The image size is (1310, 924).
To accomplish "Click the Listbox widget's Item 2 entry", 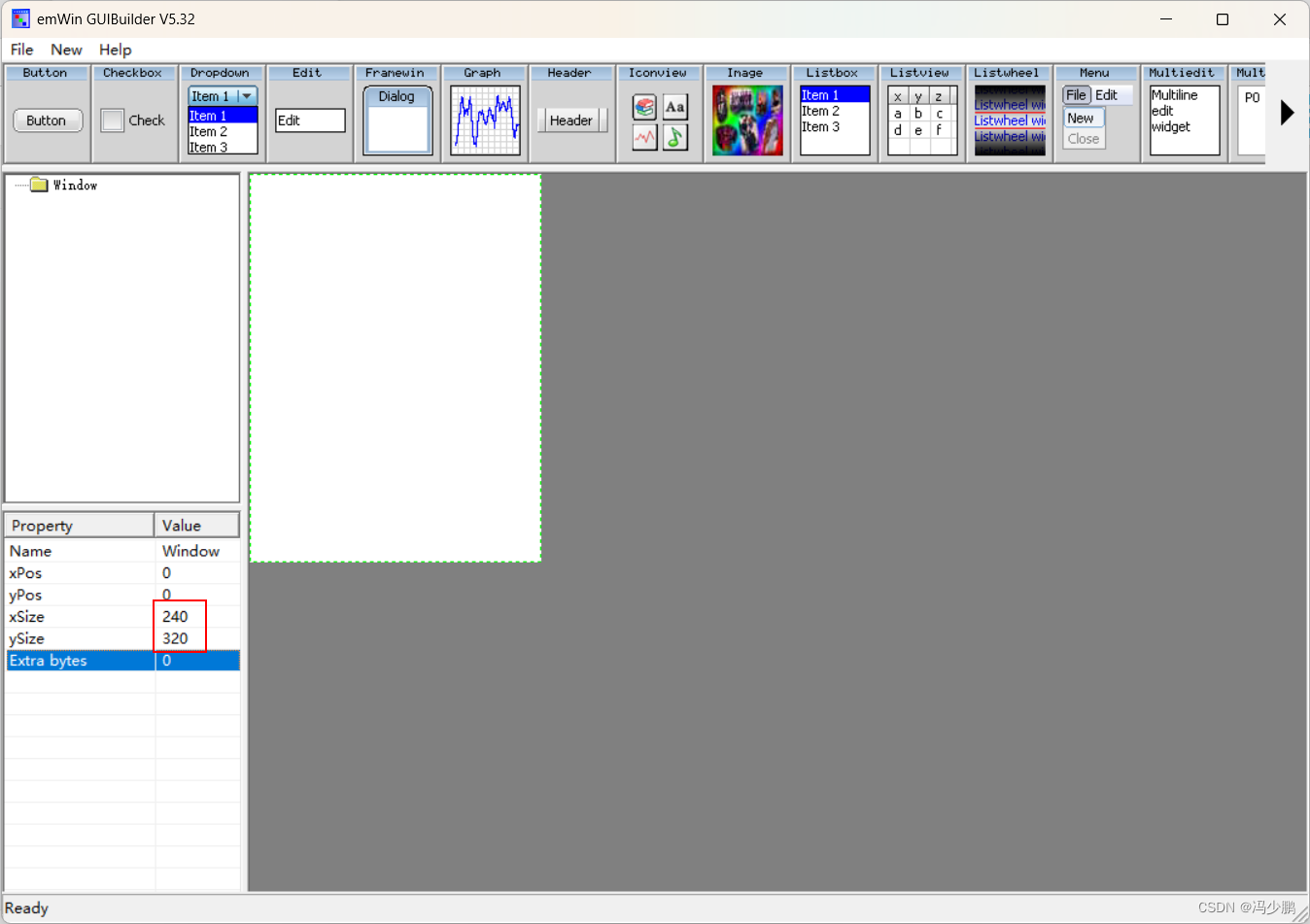I will pyautogui.click(x=821, y=111).
